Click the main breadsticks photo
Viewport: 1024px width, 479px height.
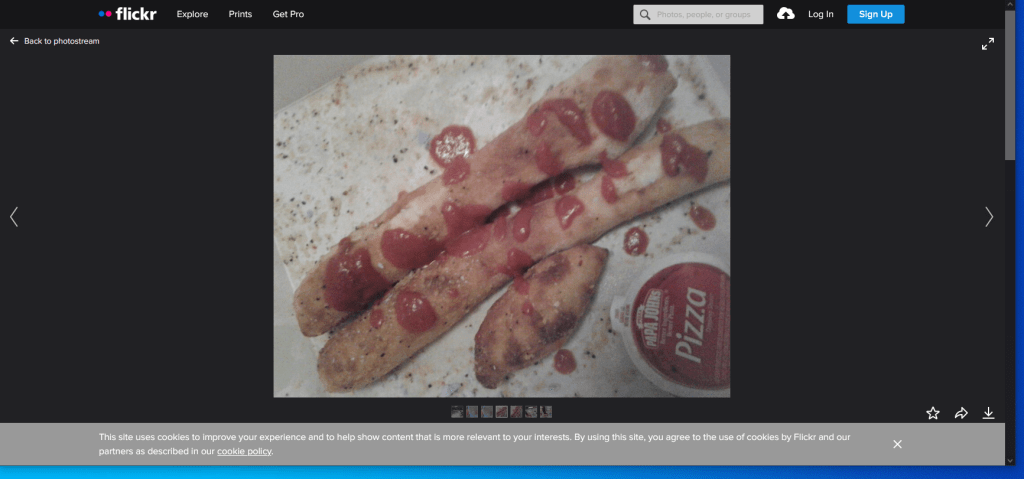tap(502, 226)
